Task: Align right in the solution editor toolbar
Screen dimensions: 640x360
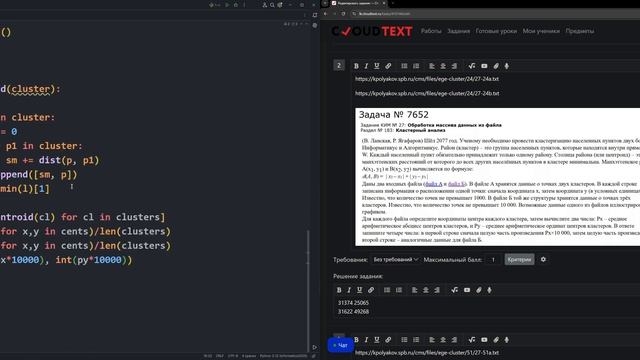Action: [x=437, y=290]
